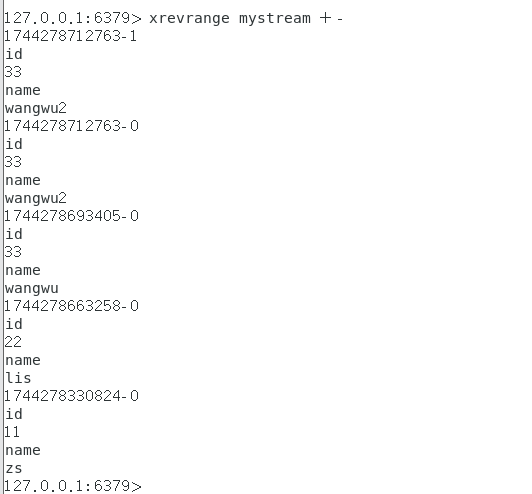Click the id value 22
Viewport: 532px width, 494px height.
click(13, 342)
